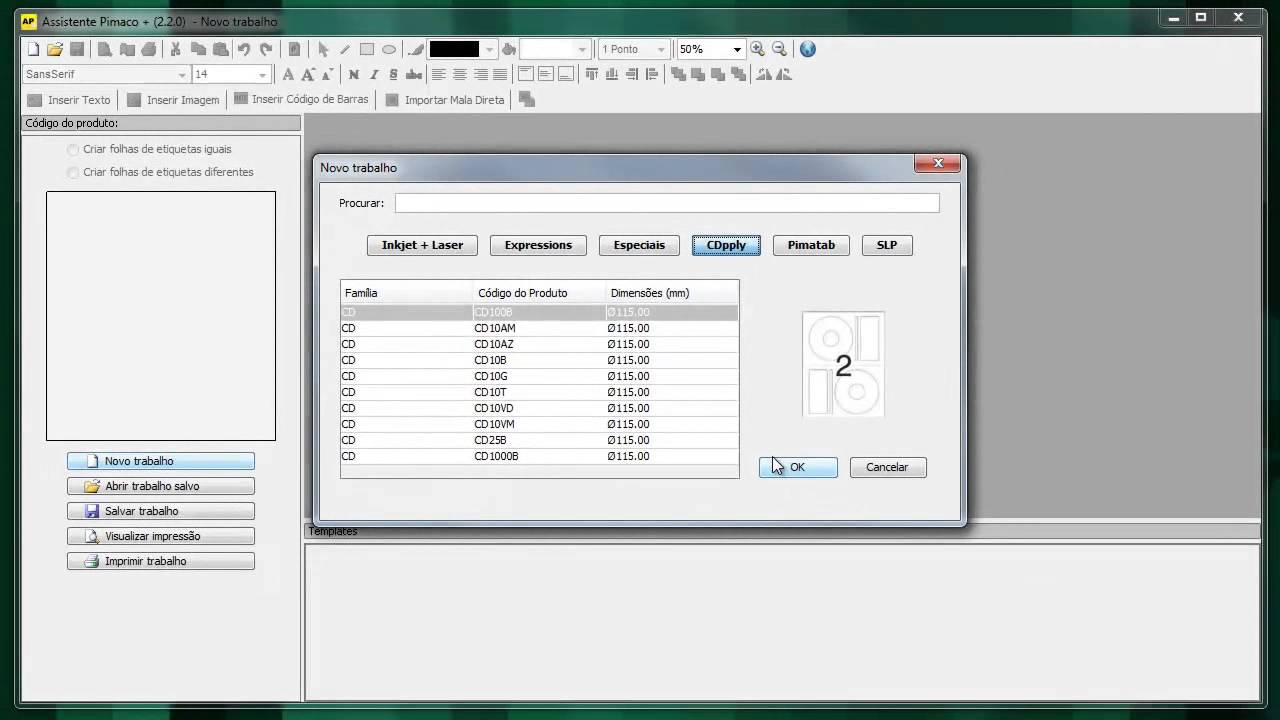Click the Inserir Imagem tool
The width and height of the screenshot is (1280, 720).
(173, 100)
